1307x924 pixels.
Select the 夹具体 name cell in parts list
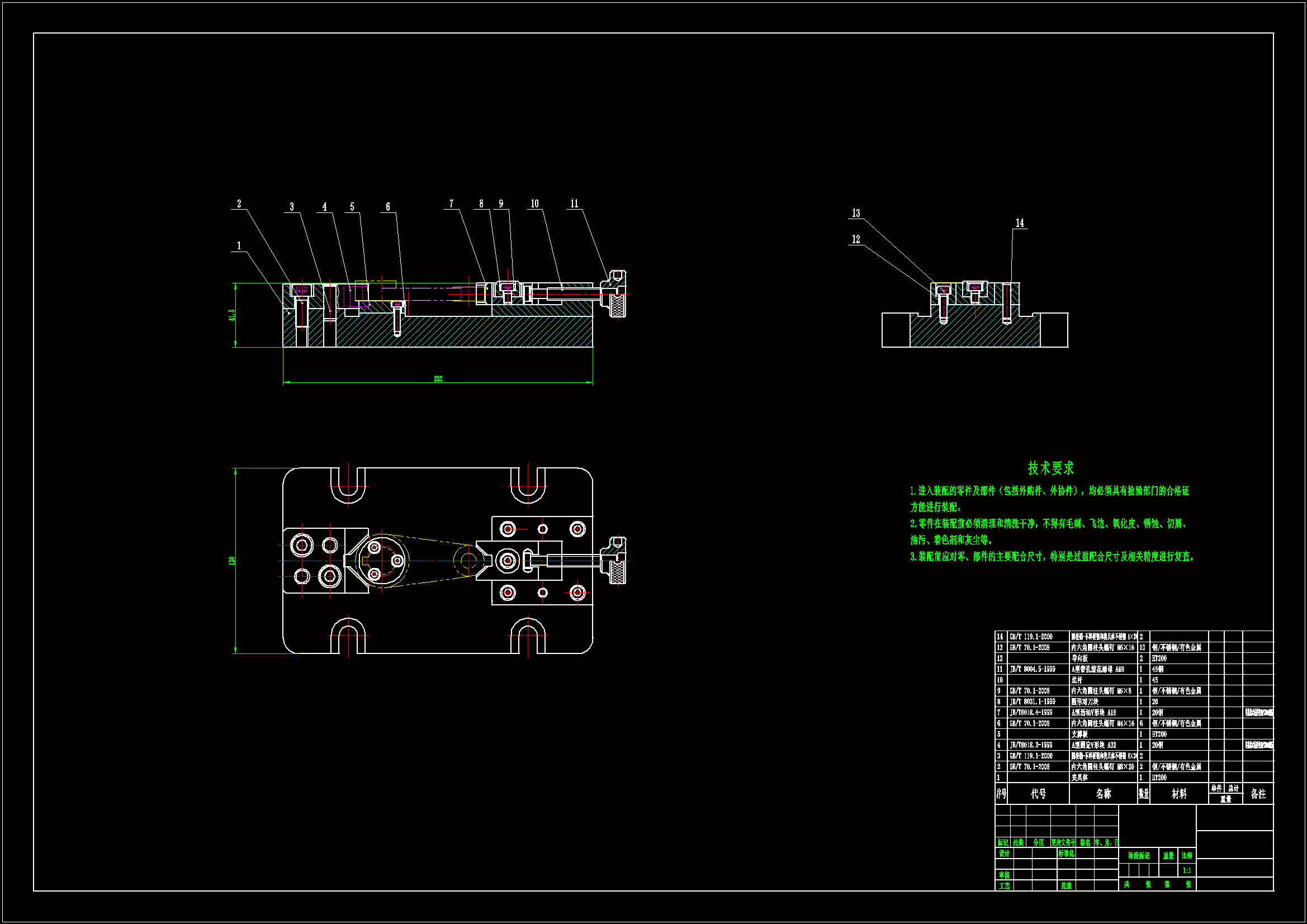1079,778
